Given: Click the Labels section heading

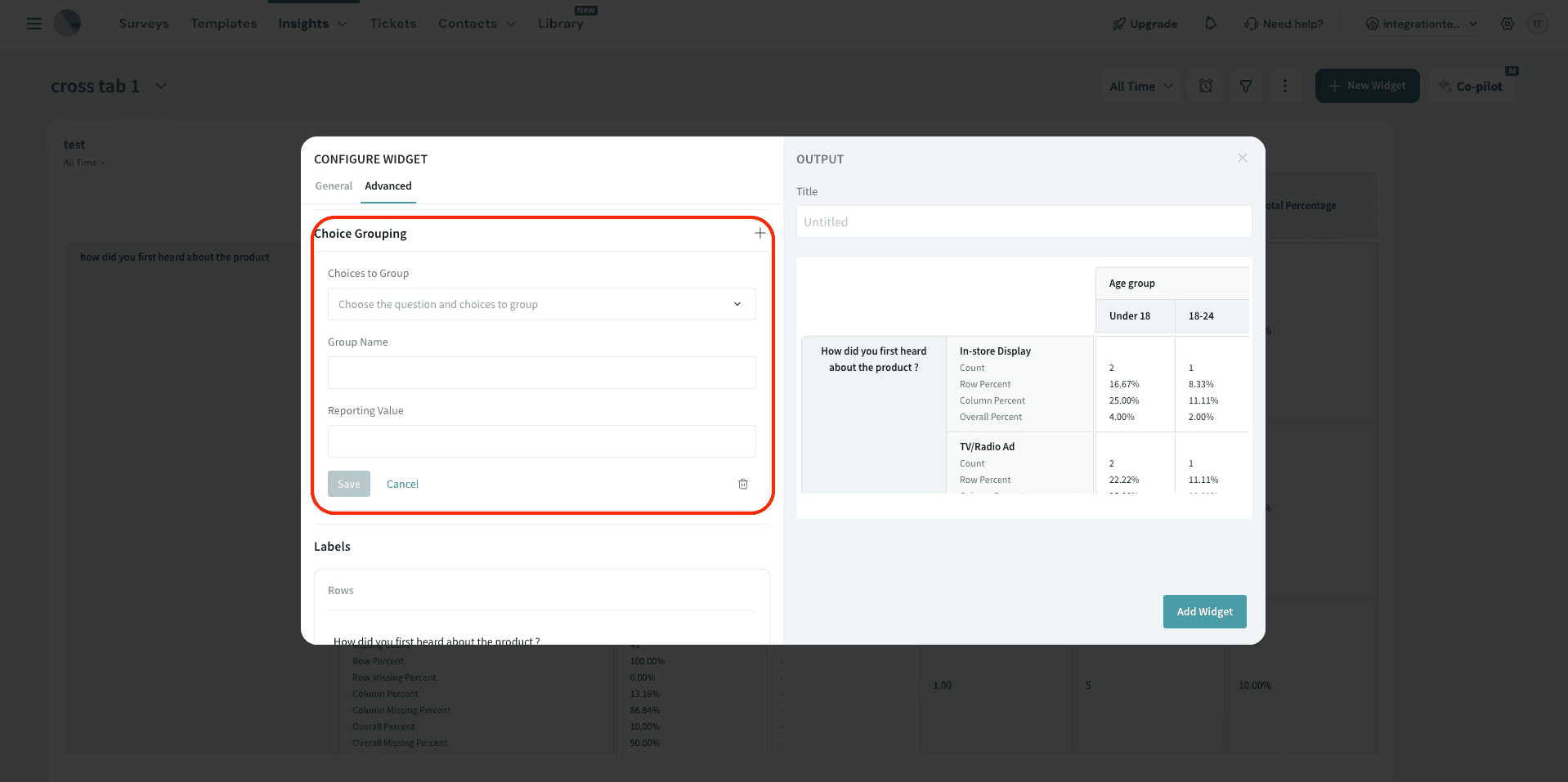Looking at the screenshot, I should pos(332,547).
